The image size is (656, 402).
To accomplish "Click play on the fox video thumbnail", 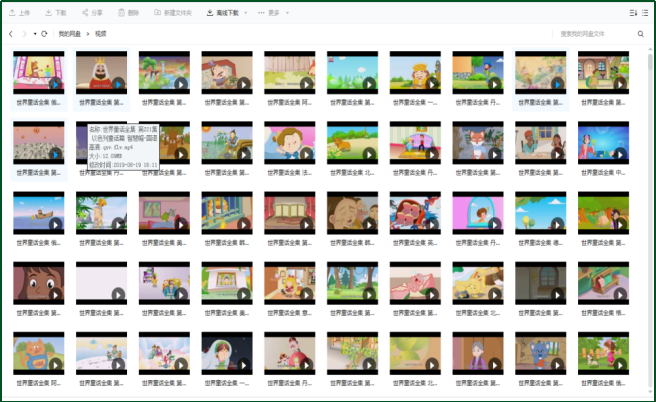I will click(x=495, y=154).
